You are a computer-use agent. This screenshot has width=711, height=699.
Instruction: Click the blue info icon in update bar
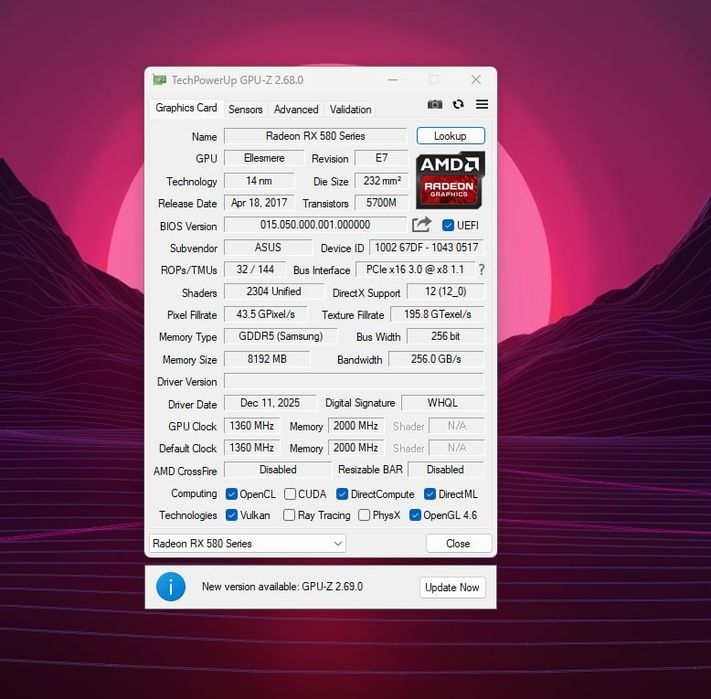170,586
